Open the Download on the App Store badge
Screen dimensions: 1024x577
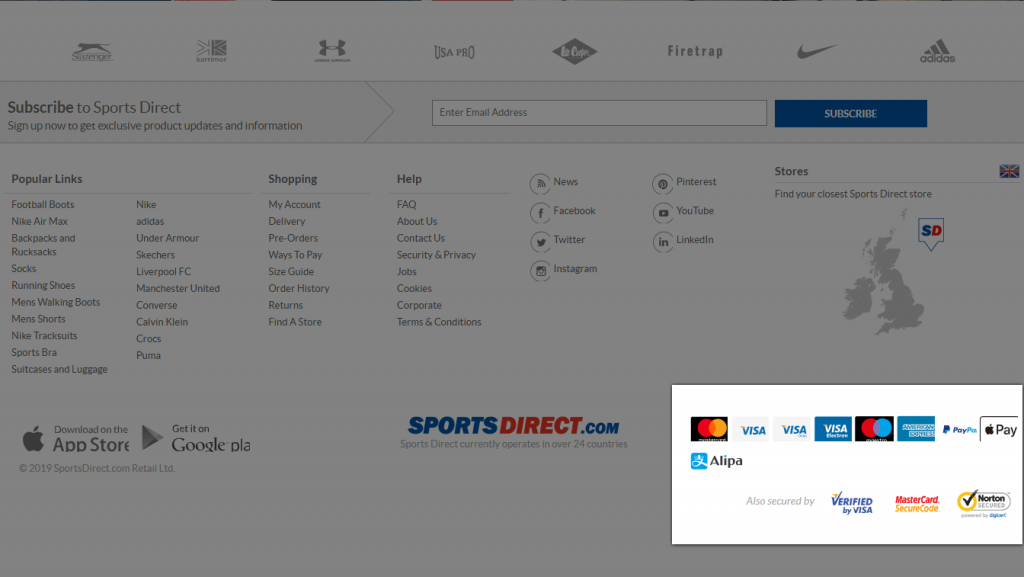(x=75, y=437)
